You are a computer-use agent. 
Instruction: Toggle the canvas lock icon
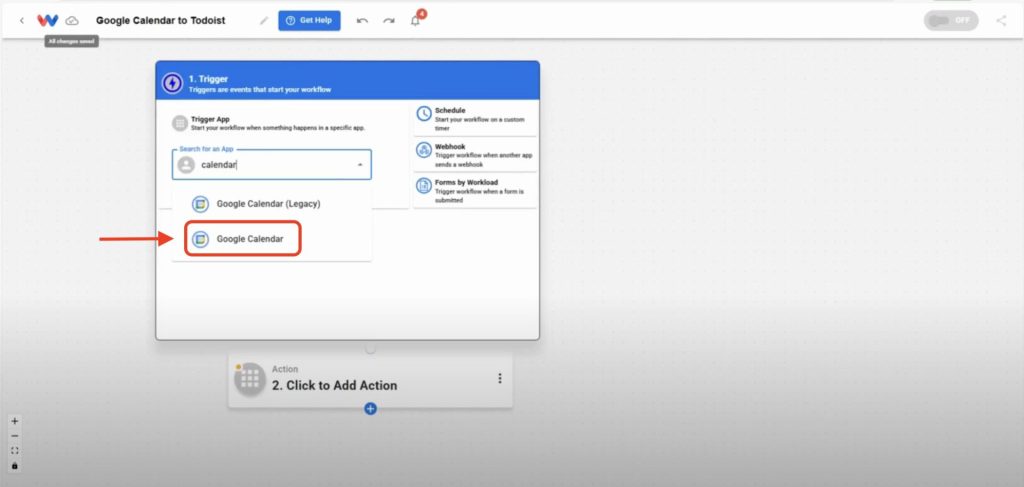15,466
